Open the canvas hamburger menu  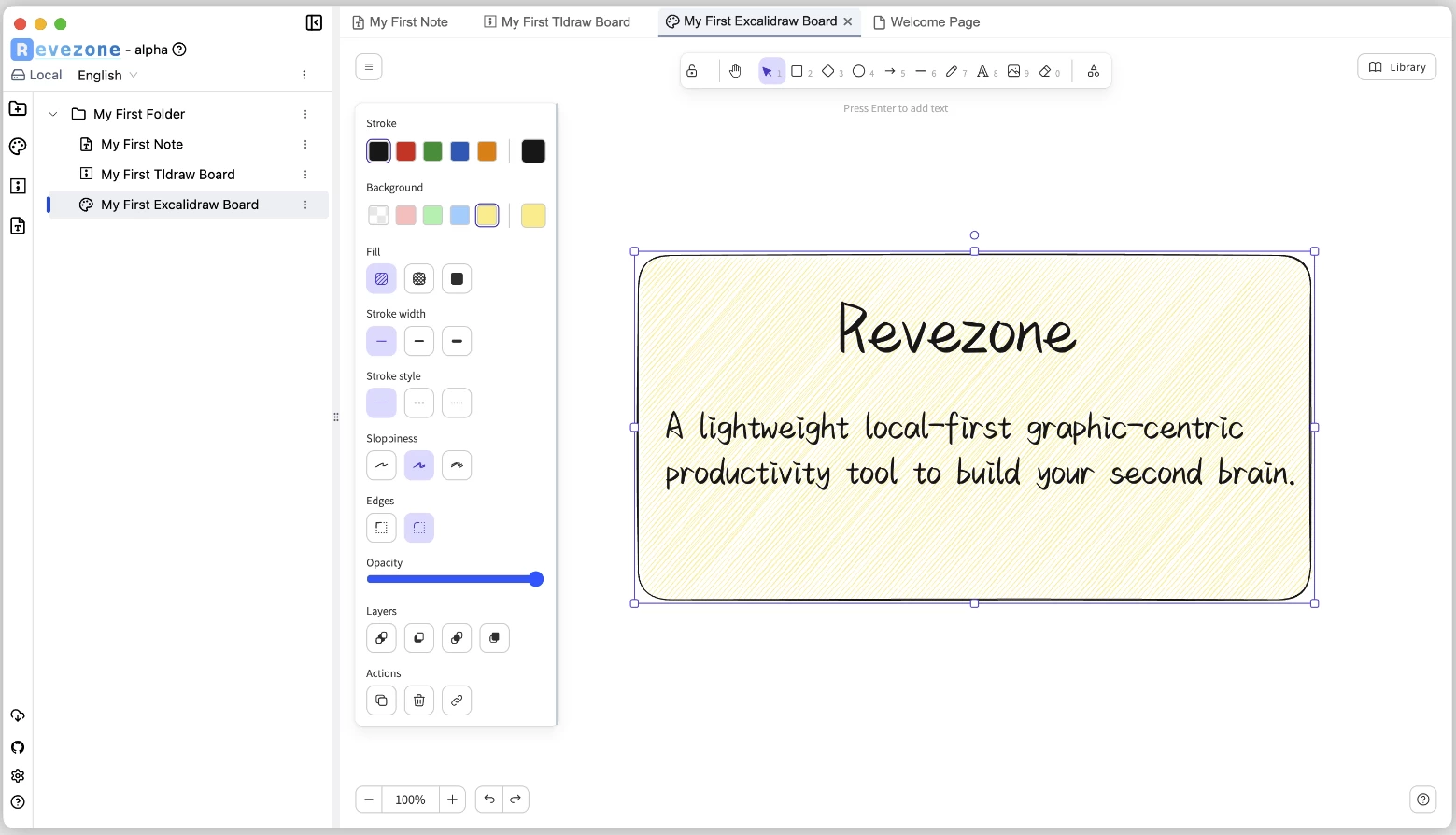tap(369, 67)
